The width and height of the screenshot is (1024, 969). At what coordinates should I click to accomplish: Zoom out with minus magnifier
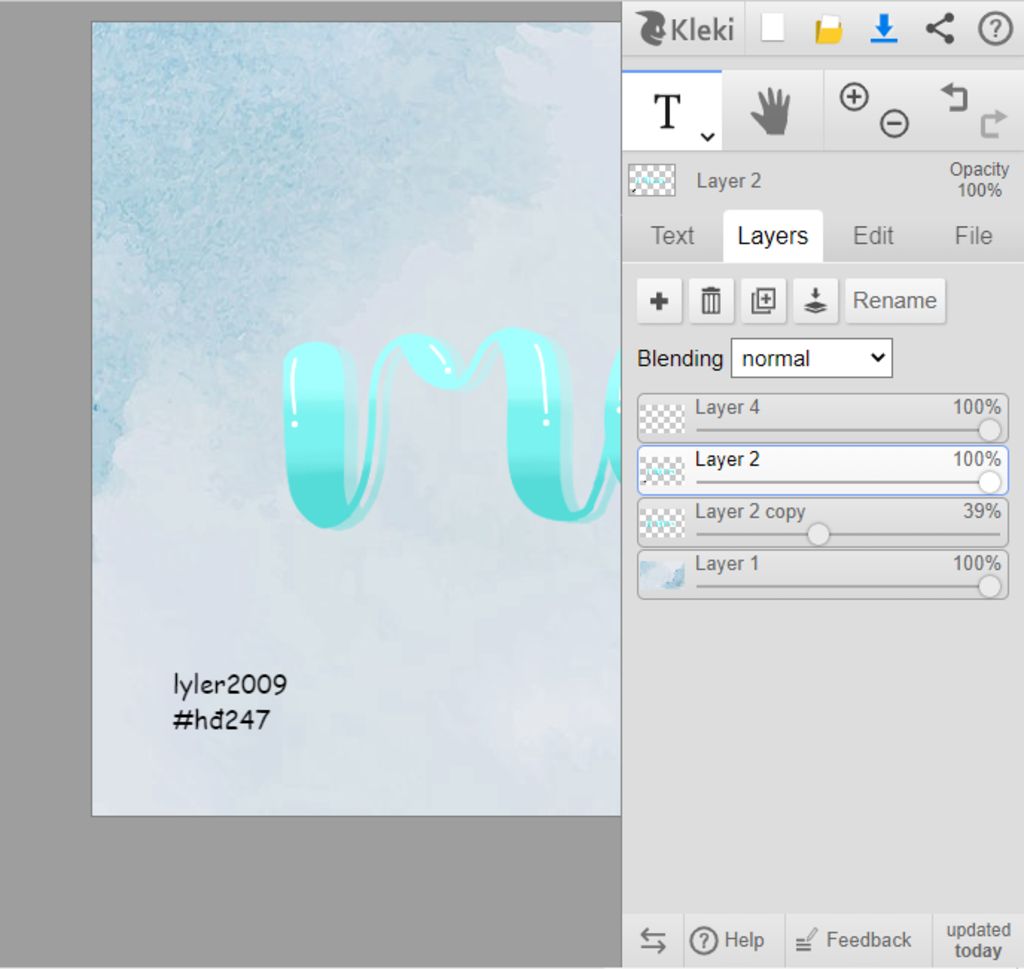click(x=894, y=123)
